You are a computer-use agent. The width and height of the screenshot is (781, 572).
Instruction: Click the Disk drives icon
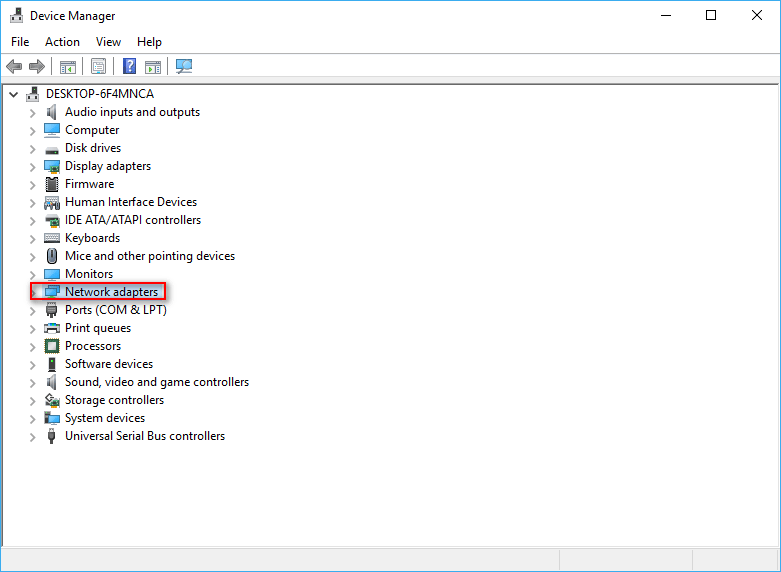pos(52,149)
